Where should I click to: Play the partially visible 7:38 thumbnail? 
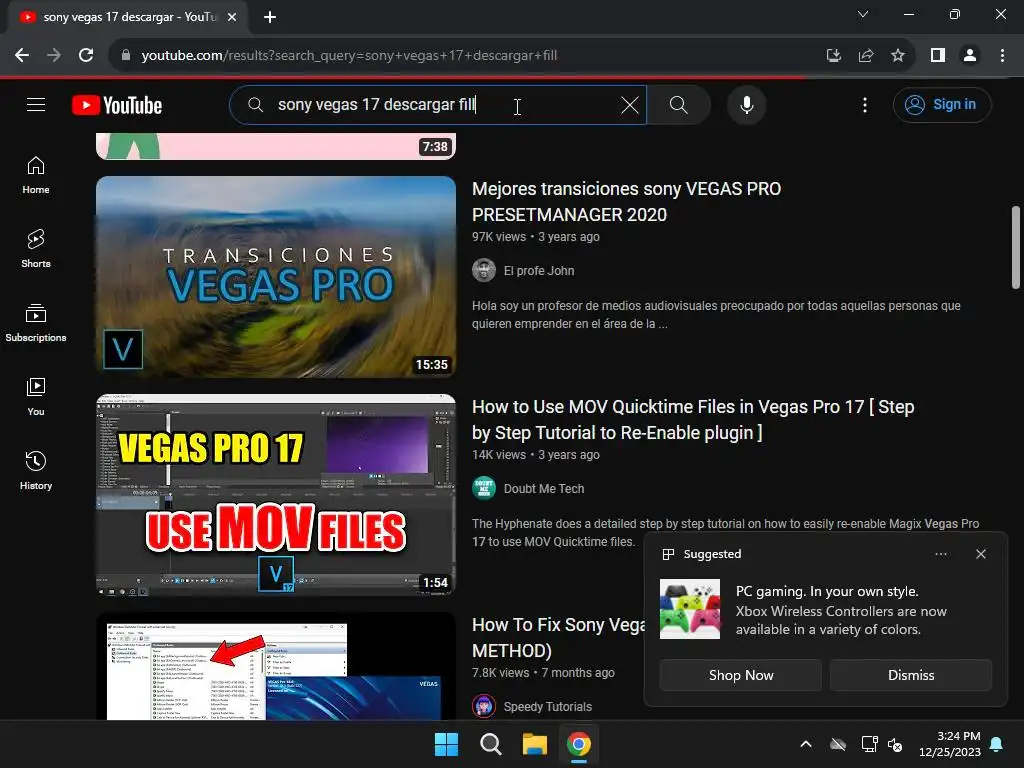[276, 146]
